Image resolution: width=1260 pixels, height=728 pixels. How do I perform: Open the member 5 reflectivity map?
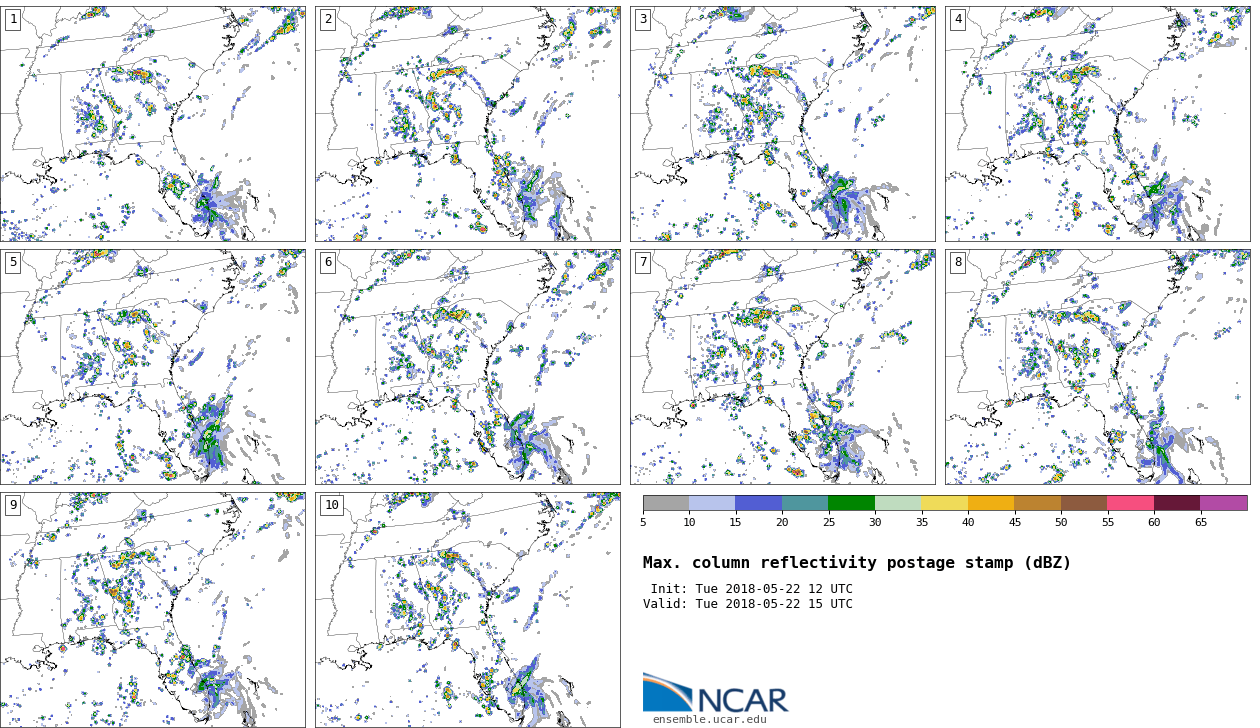click(153, 367)
